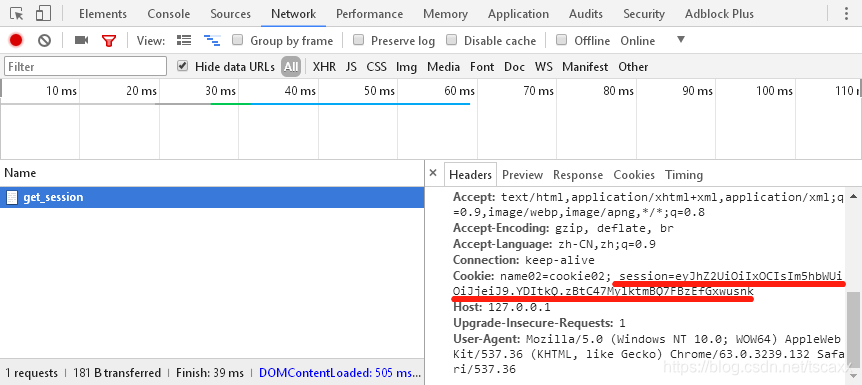The height and width of the screenshot is (385, 862).
Task: Activate the inspect element picker icon
Action: click(x=16, y=14)
